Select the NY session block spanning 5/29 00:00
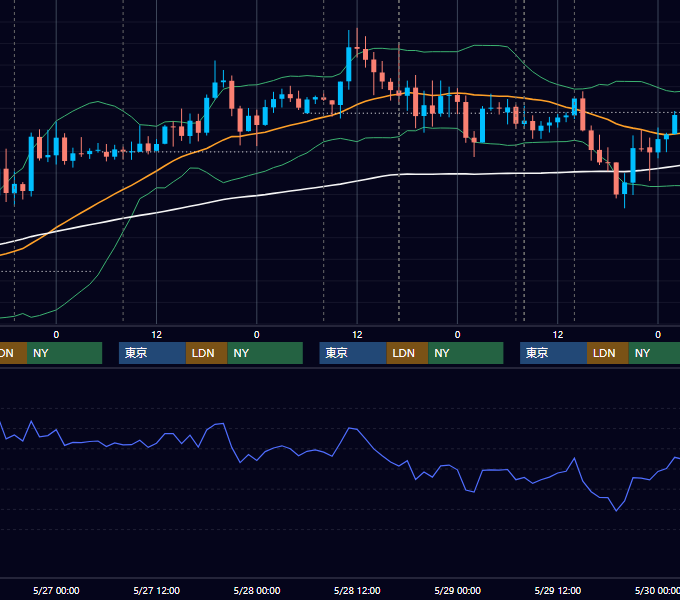This screenshot has width=680, height=600. [465, 353]
